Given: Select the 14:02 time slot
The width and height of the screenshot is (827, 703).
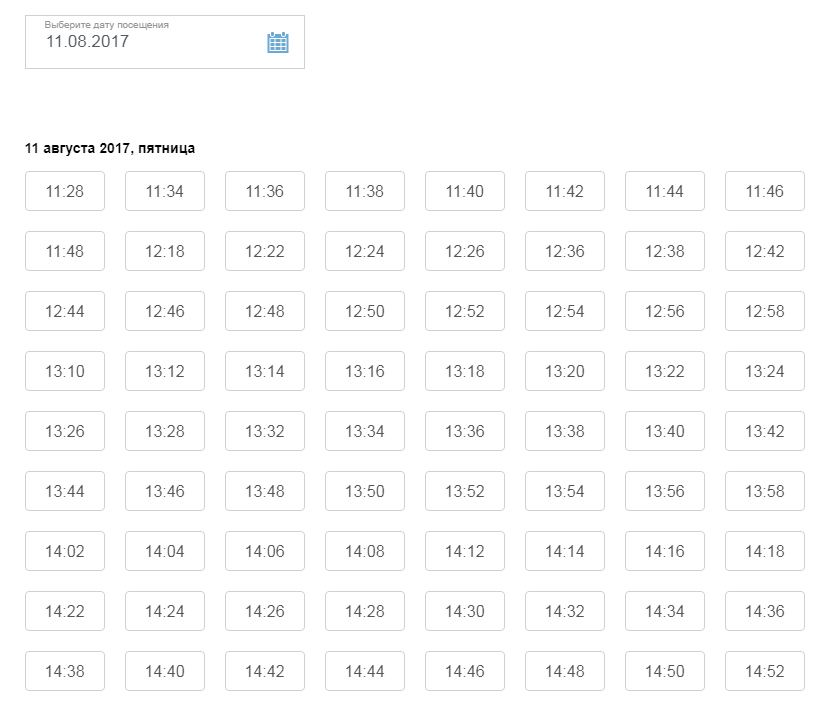Looking at the screenshot, I should point(65,551).
